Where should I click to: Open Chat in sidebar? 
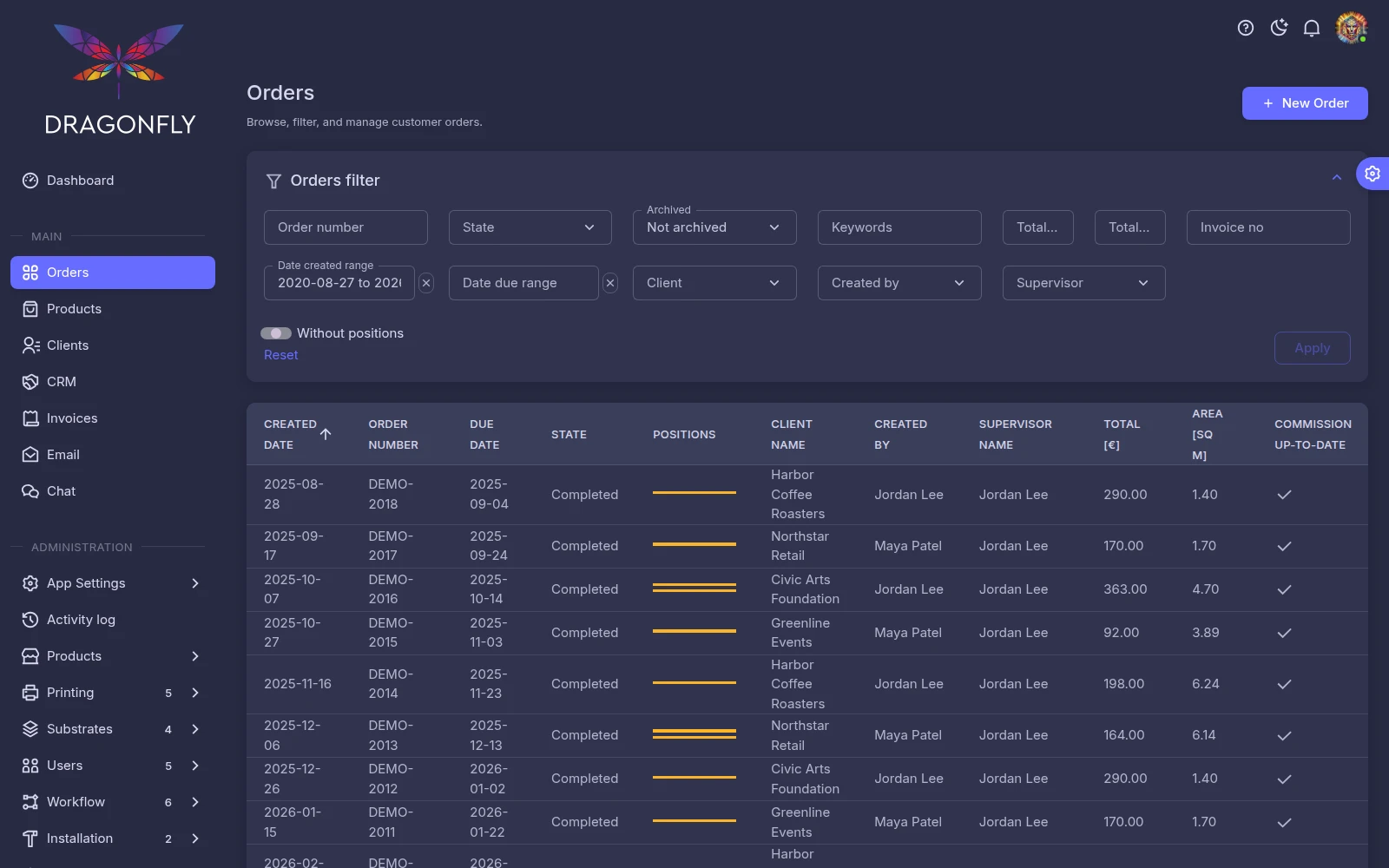pos(113,491)
